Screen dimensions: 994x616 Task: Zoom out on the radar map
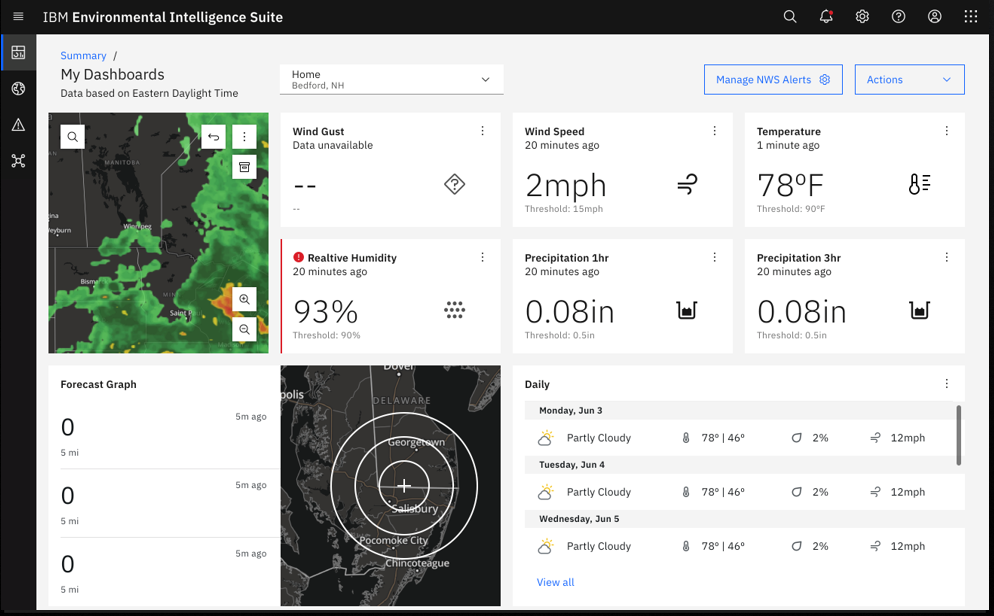click(x=245, y=330)
